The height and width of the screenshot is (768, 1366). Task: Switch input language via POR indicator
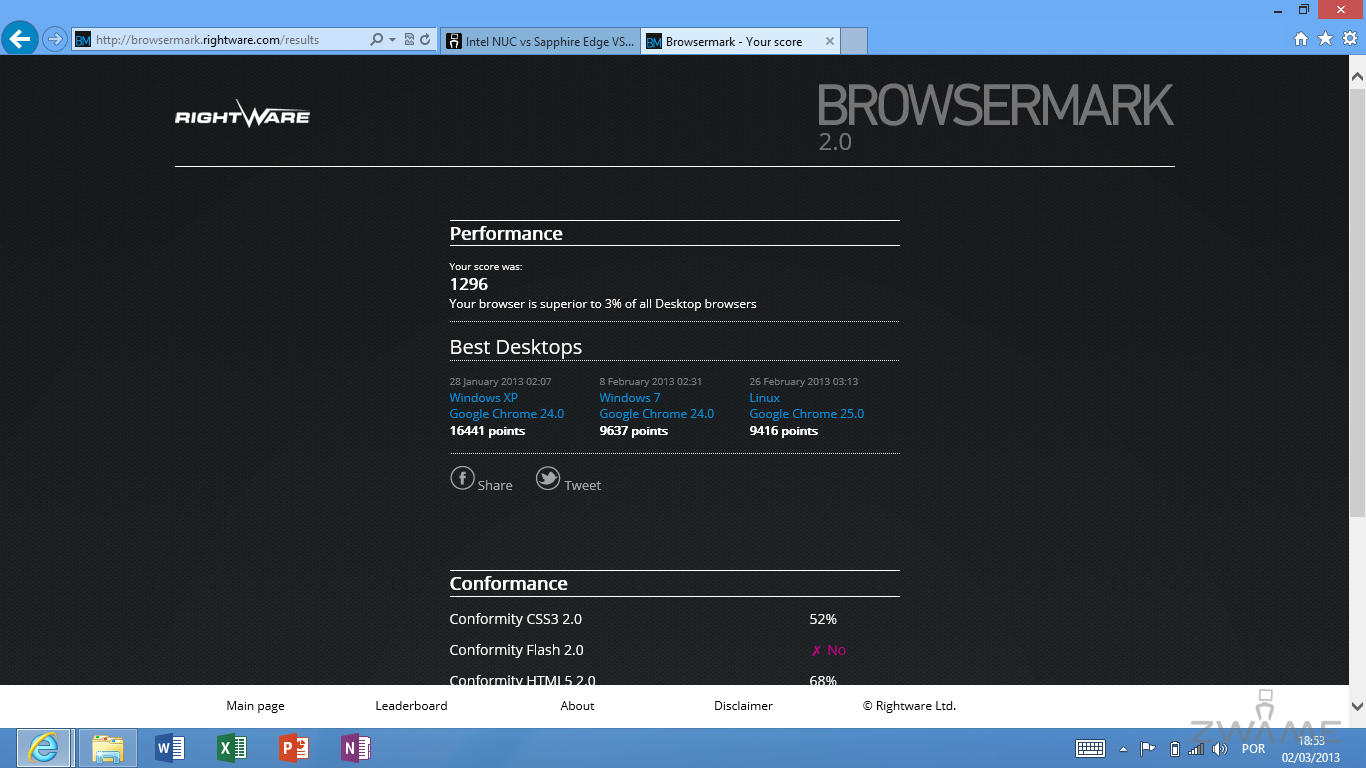[1253, 749]
